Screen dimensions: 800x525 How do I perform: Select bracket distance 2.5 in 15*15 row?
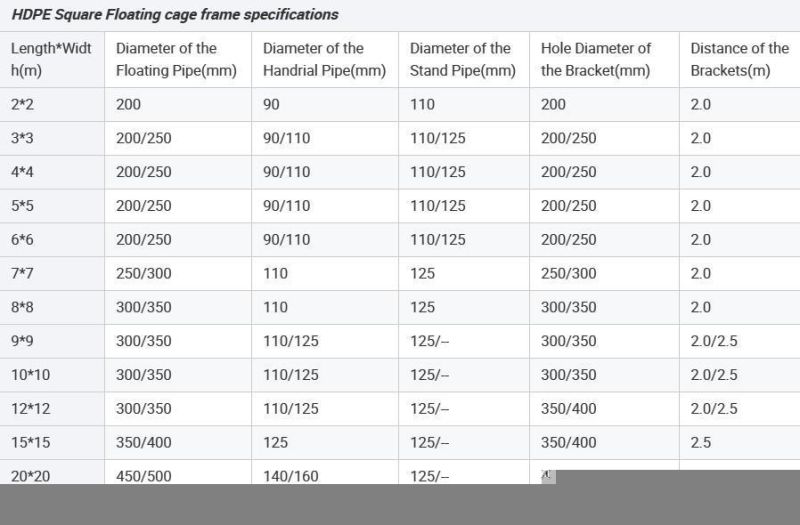pyautogui.click(x=700, y=442)
